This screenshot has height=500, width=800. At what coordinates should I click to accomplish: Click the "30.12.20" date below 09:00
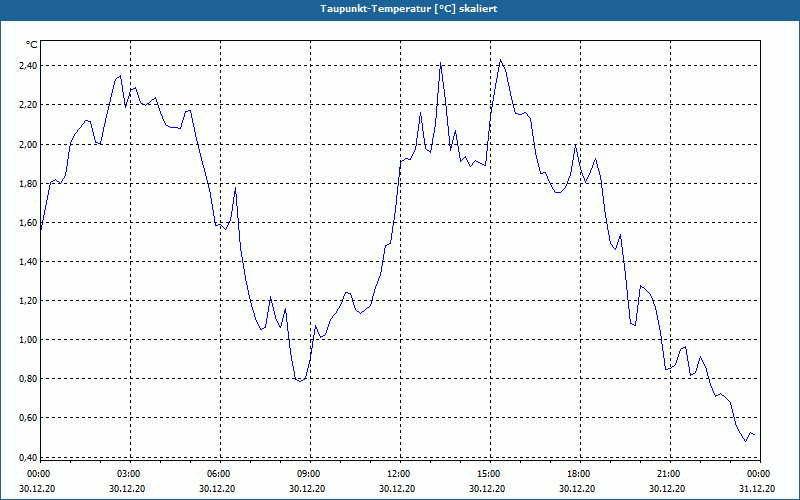click(307, 489)
